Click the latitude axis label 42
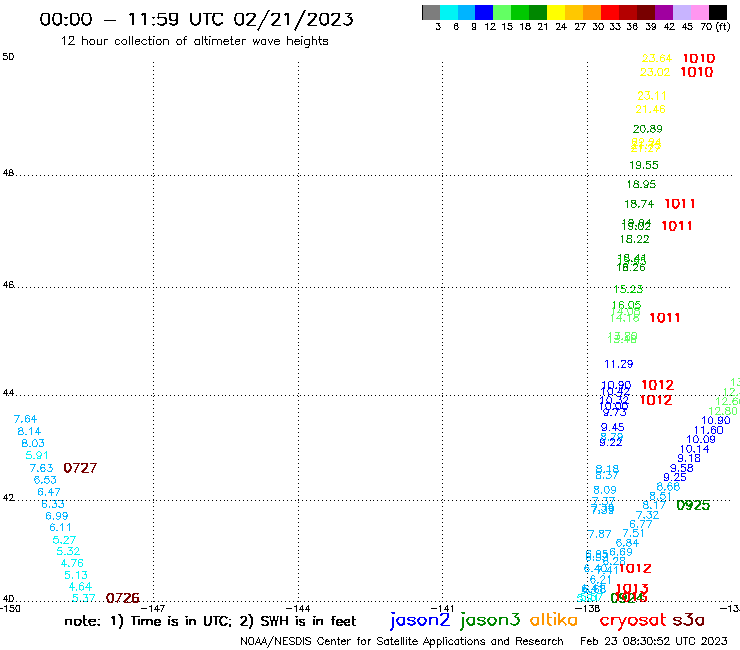This screenshot has width=740, height=650. pyautogui.click(x=8, y=498)
